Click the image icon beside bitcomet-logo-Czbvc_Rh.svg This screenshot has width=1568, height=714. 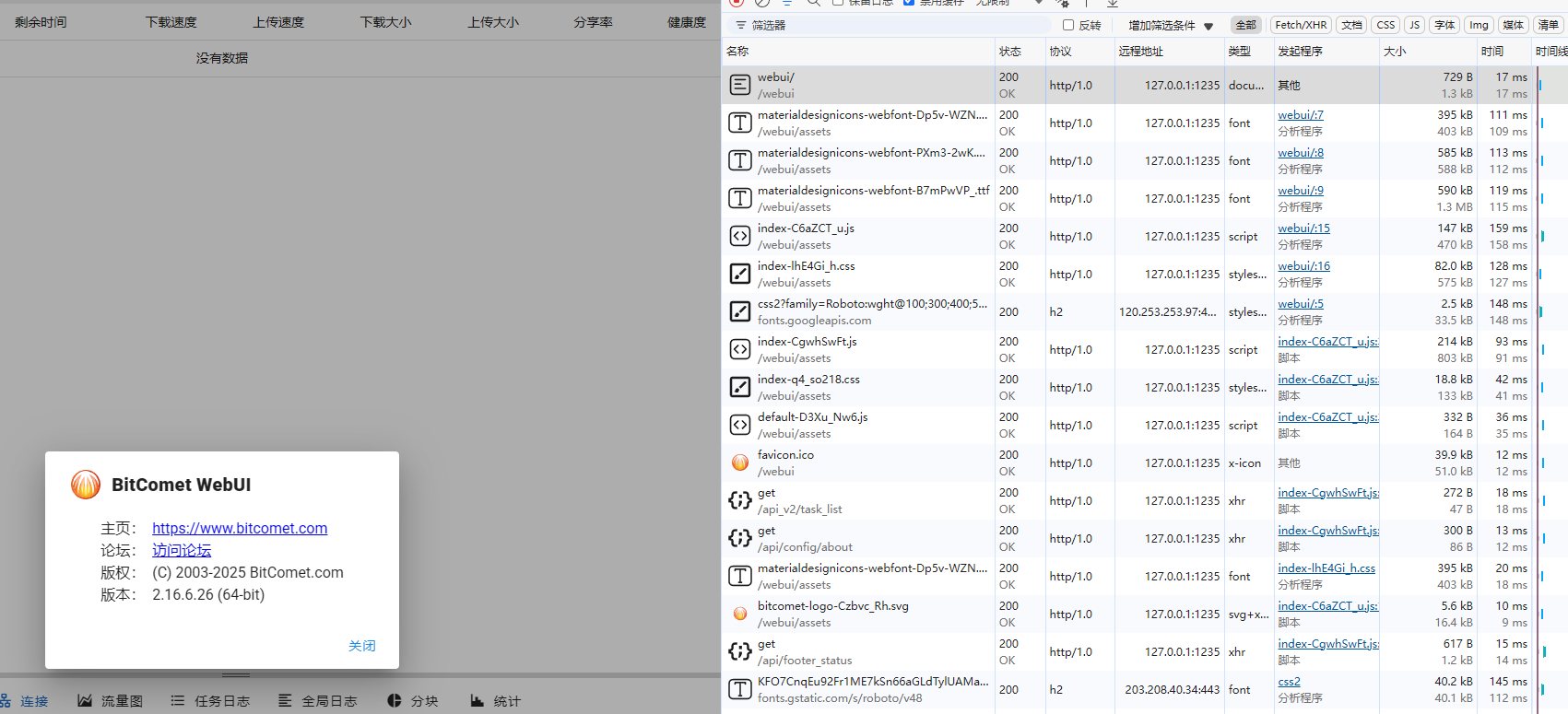[x=739, y=614]
